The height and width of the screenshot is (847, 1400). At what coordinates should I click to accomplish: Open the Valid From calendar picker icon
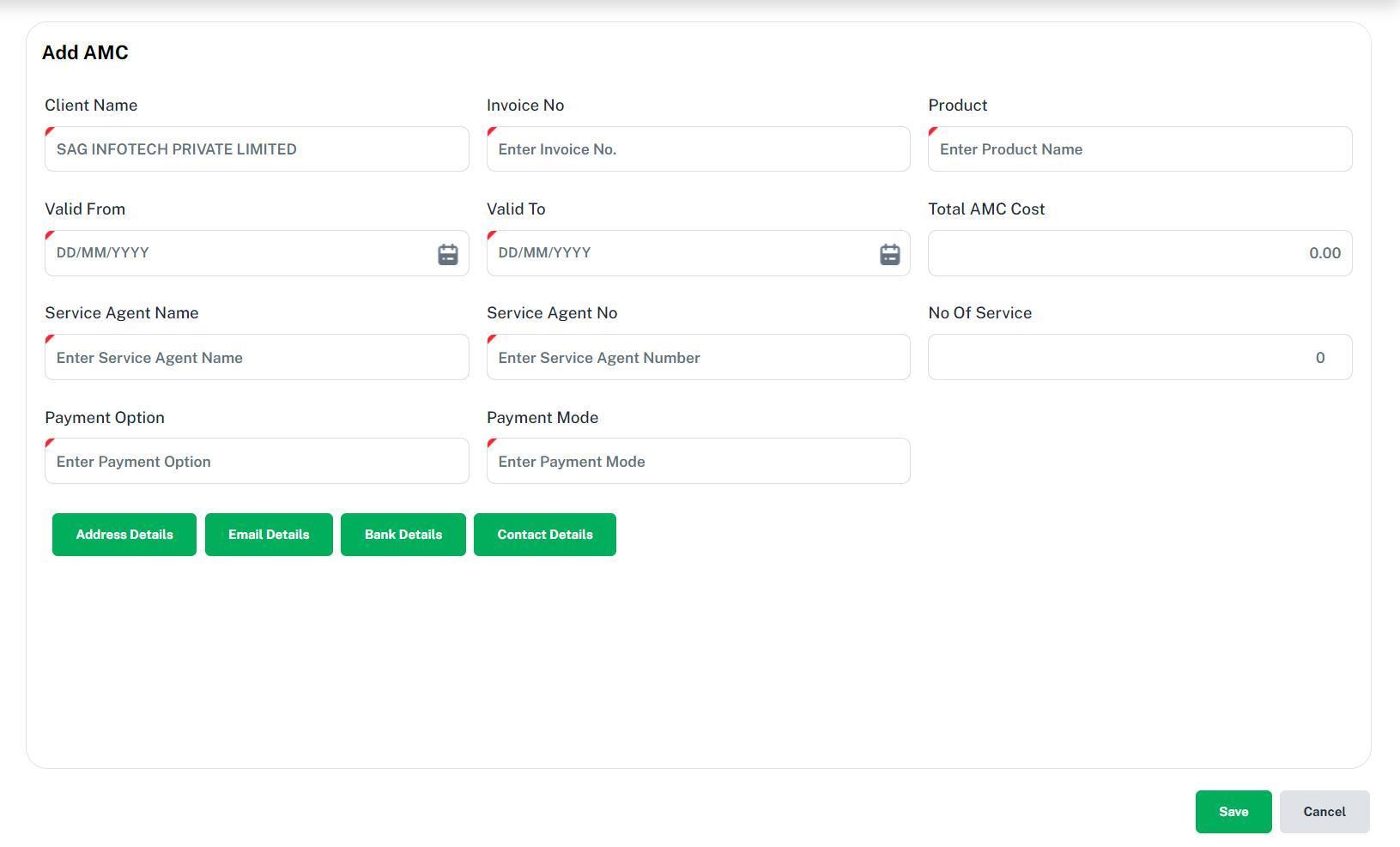pyautogui.click(x=447, y=254)
